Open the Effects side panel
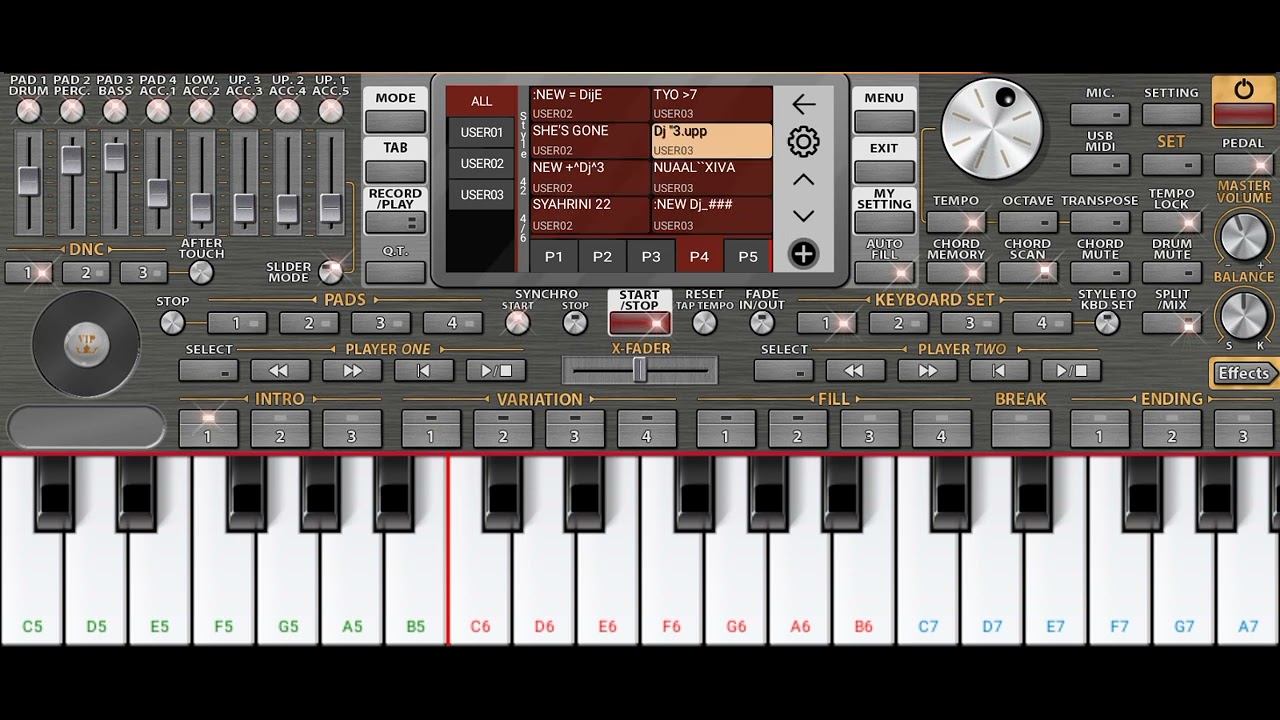The image size is (1280, 720). (x=1244, y=373)
